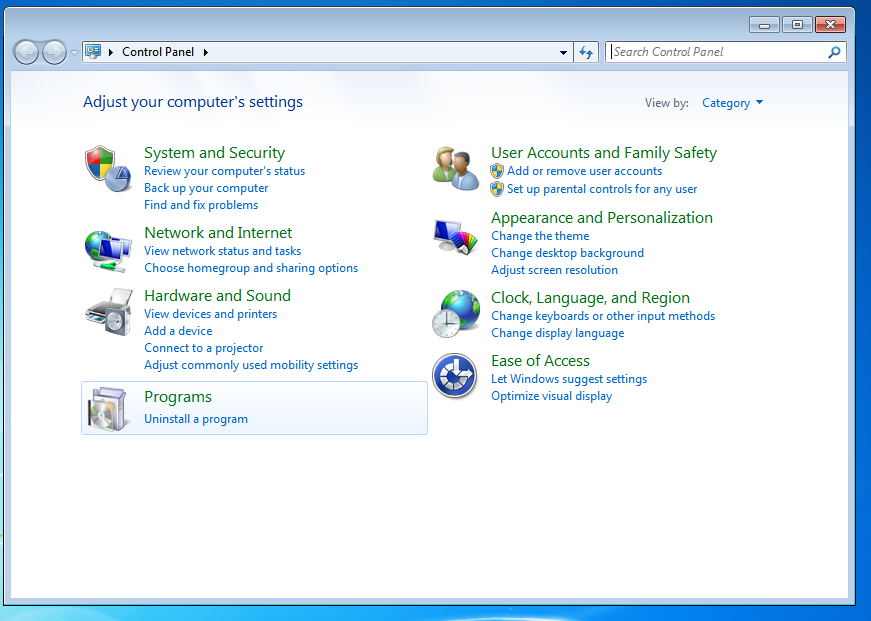
Task: Open Appearance and Personalization monitor icon
Action: click(x=455, y=237)
